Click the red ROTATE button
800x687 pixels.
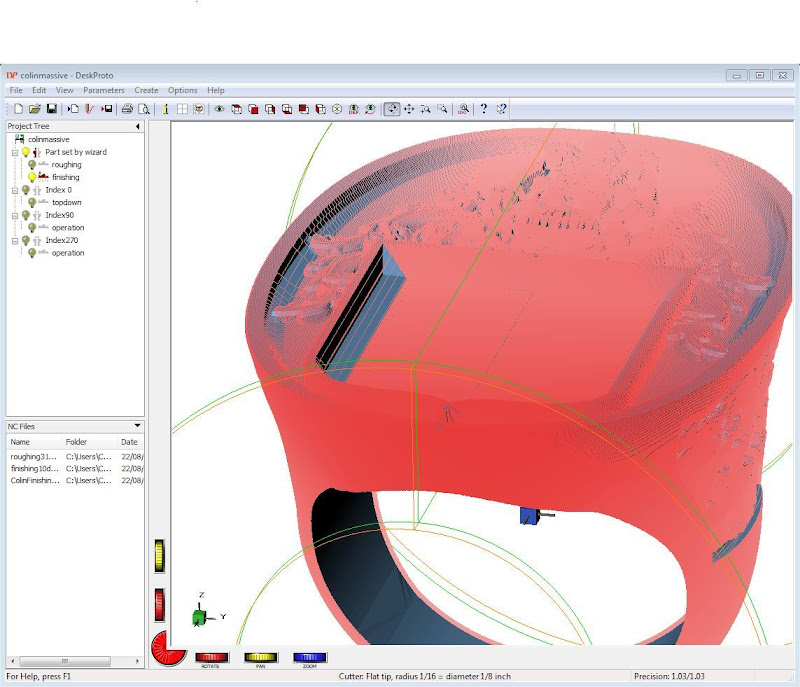click(210, 658)
